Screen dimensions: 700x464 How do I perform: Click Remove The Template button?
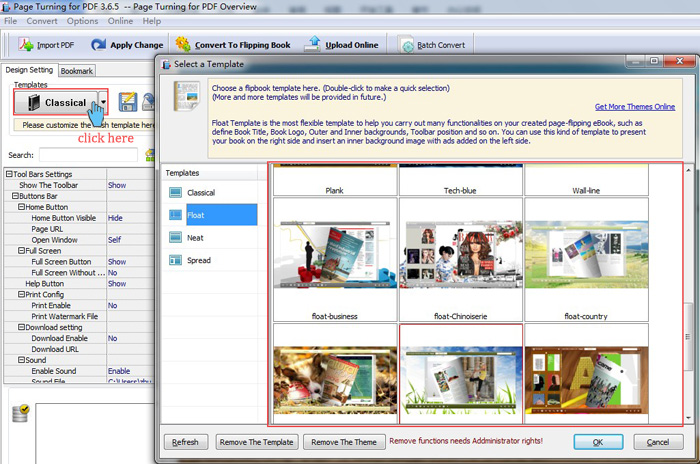tap(256, 442)
